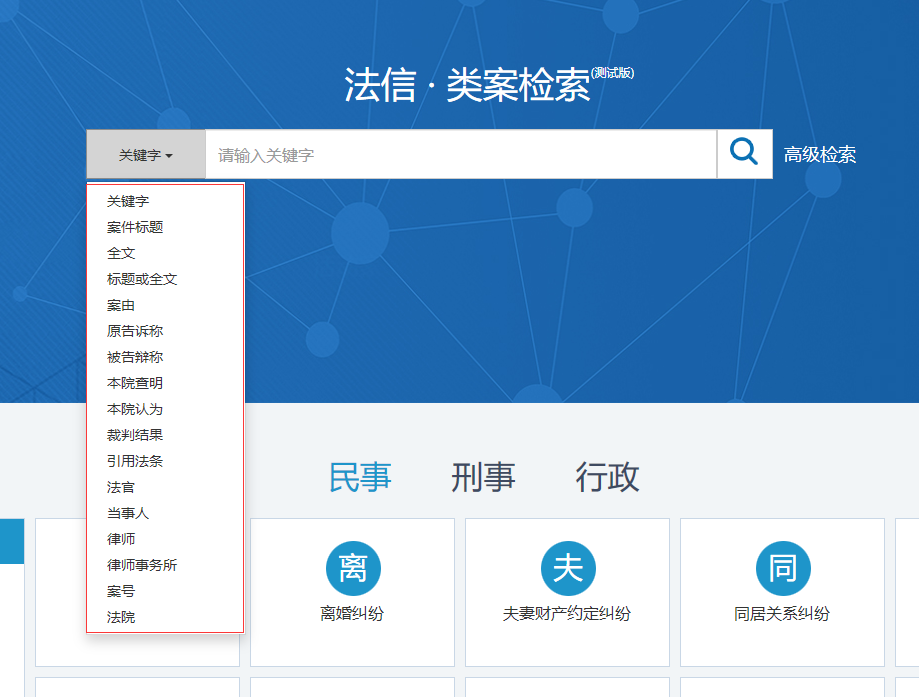Open the 夫妻财产约定纠纷 category link
Screen dimensions: 919x697
567,614
